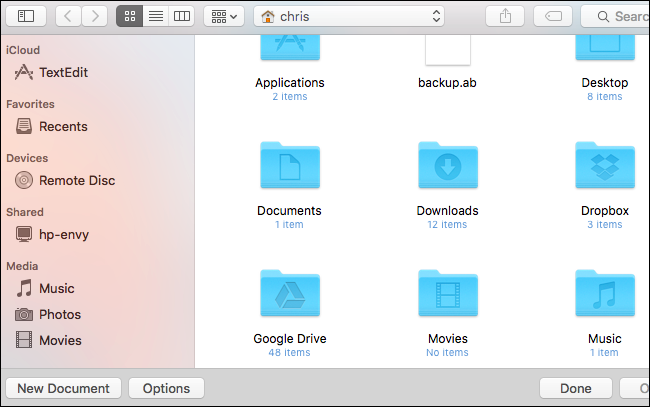The image size is (650, 407).
Task: Click the New Document button
Action: pos(64,388)
